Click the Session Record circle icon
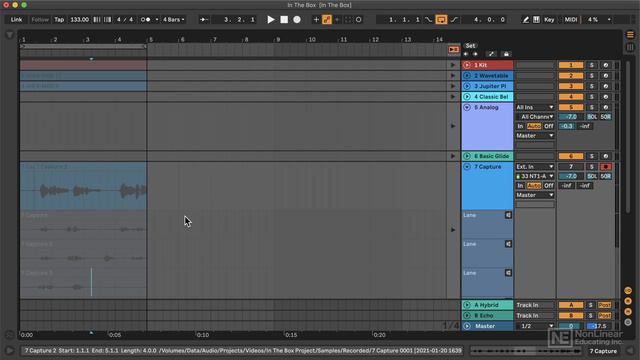The height and width of the screenshot is (360, 640). [x=358, y=19]
